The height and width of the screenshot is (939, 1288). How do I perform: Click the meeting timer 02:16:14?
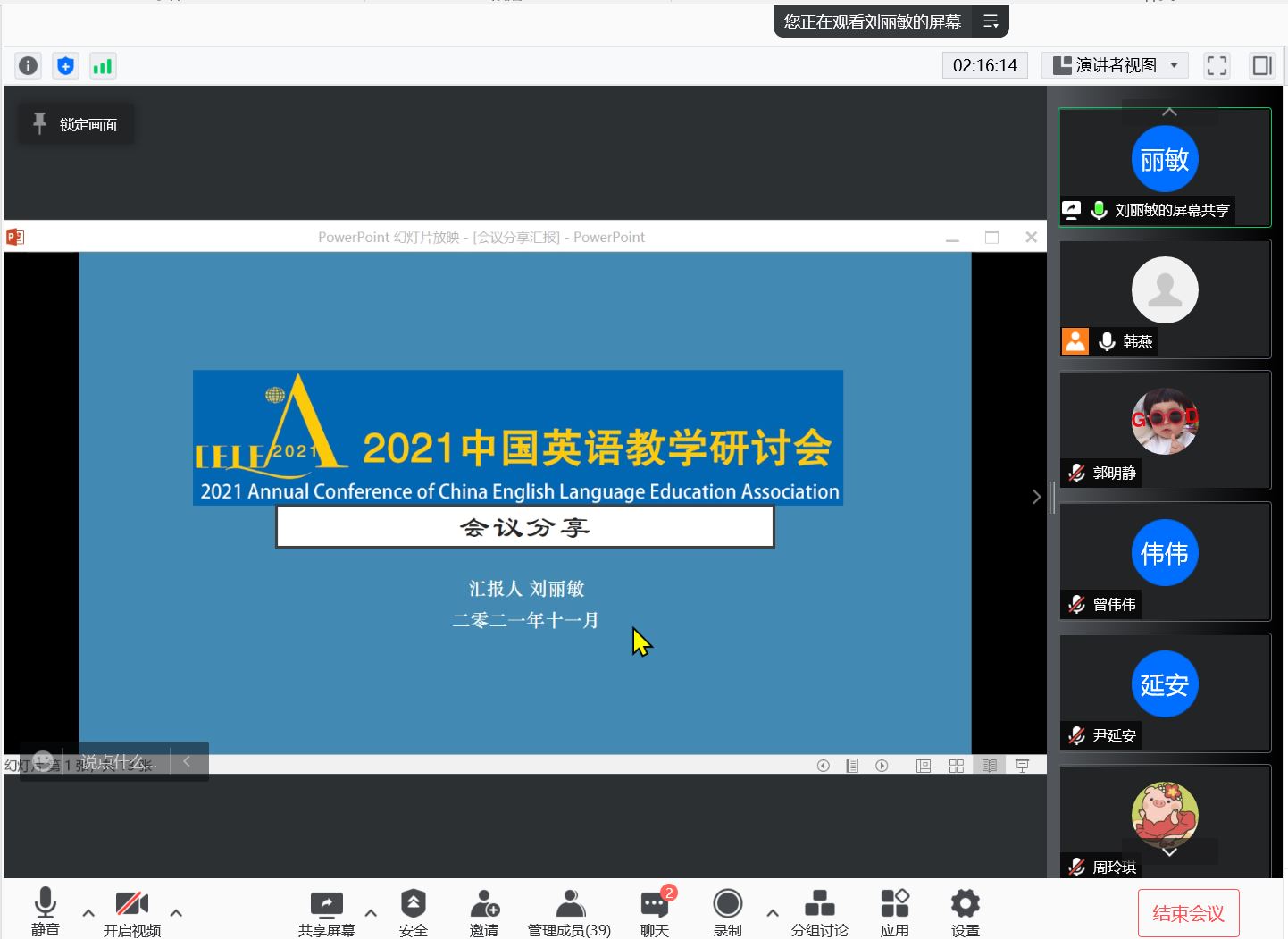[985, 65]
